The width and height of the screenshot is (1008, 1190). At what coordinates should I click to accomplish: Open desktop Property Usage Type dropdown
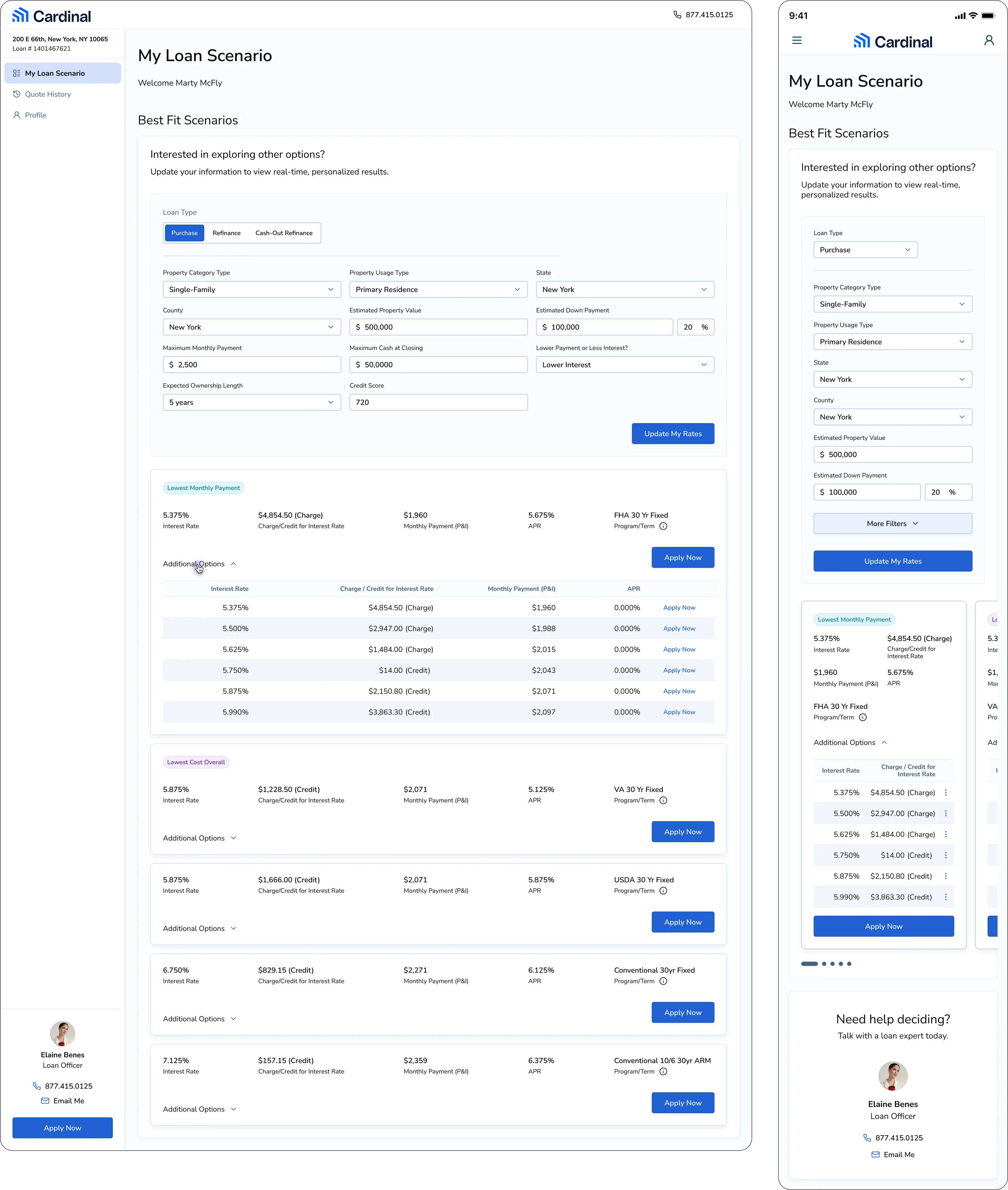(438, 290)
